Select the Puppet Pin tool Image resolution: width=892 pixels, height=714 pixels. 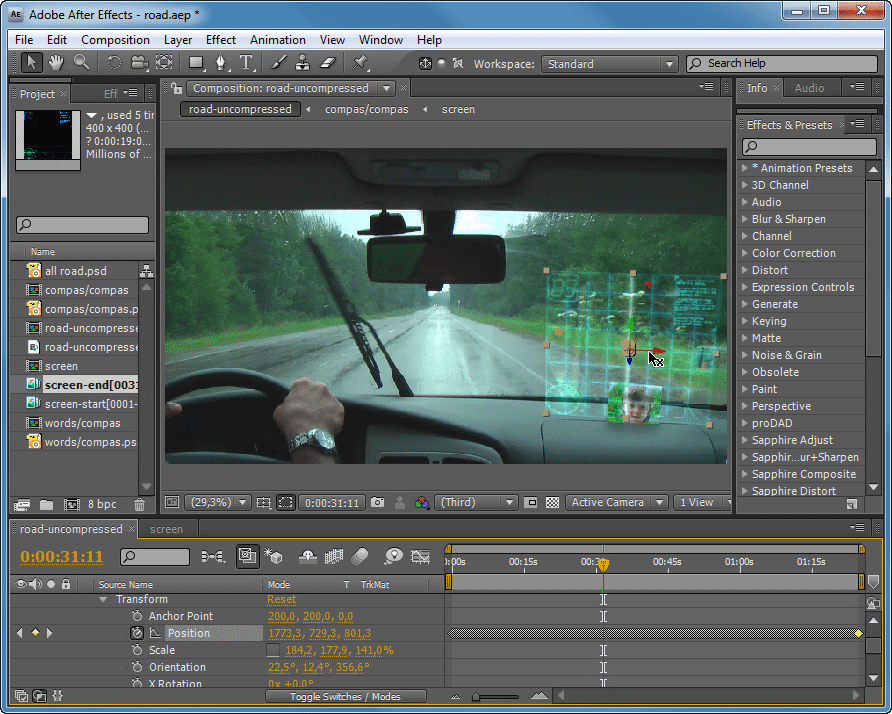click(x=360, y=63)
